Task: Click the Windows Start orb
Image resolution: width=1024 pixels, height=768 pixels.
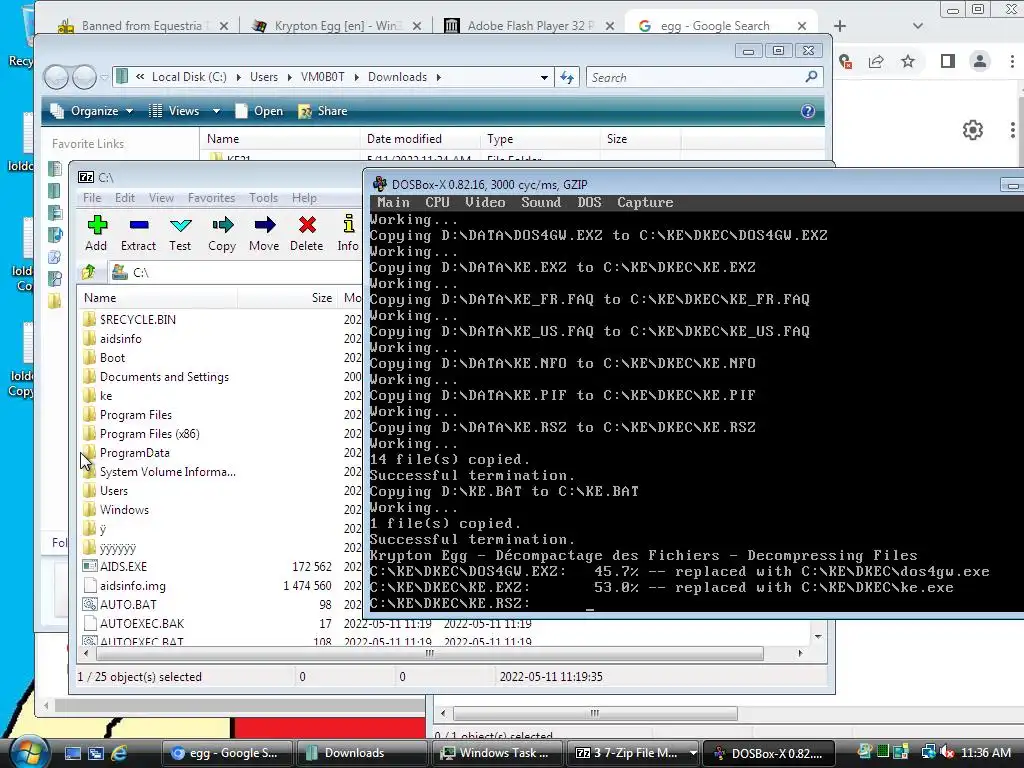Action: (x=27, y=752)
